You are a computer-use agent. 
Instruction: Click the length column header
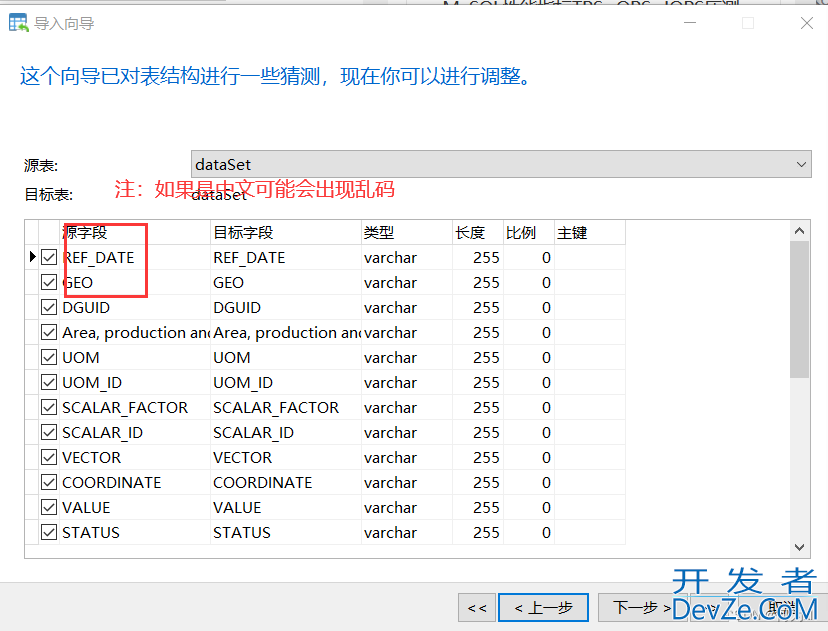(478, 232)
